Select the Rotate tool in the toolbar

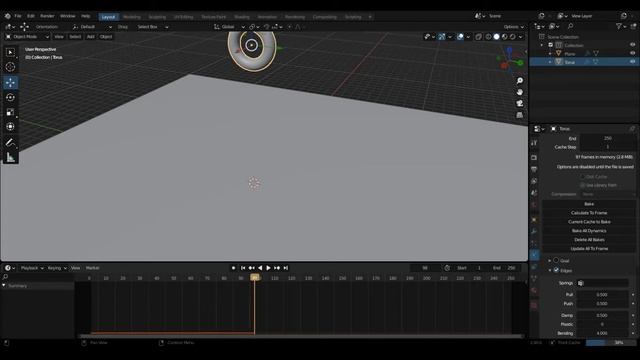coord(10,98)
